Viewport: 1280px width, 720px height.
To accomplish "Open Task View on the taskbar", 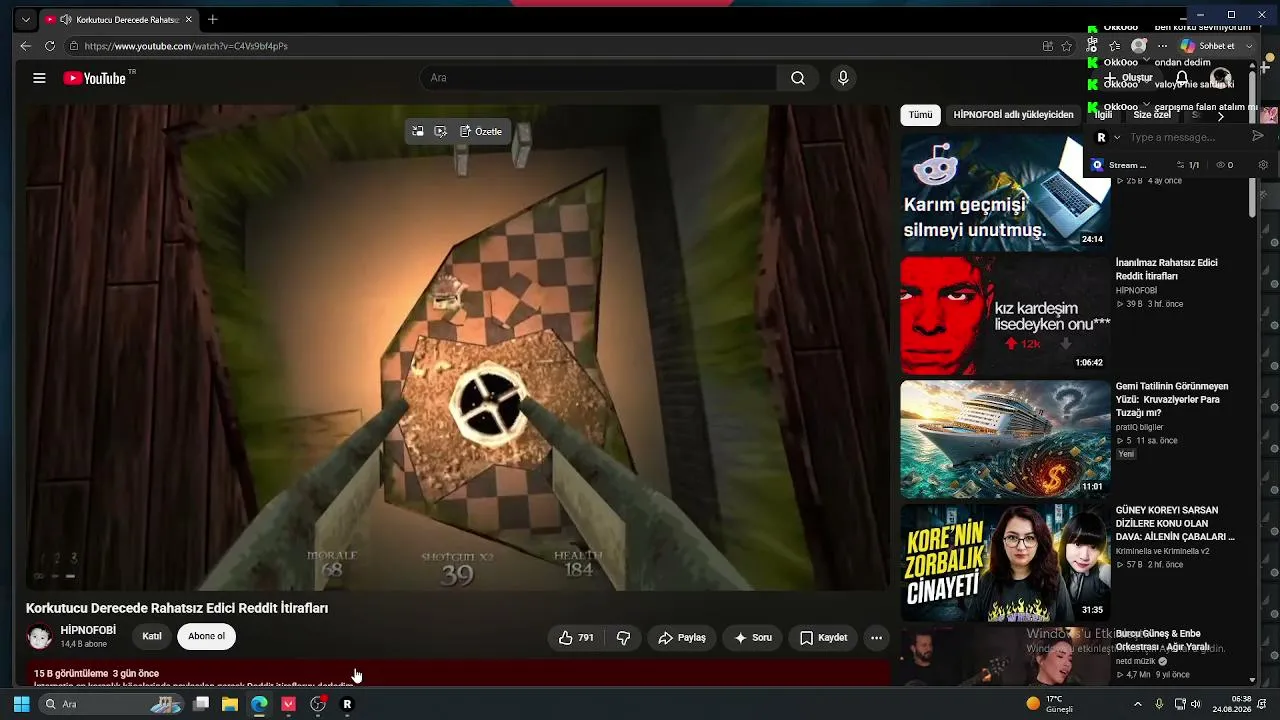I will 201,704.
